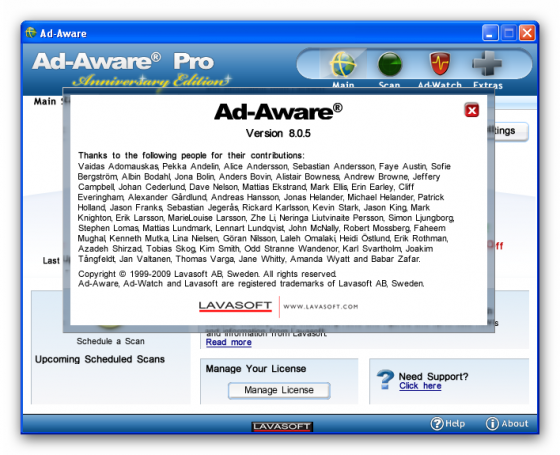The image size is (560, 455).
Task: Click the Lavasoft logo in bottom bar
Action: click(282, 426)
